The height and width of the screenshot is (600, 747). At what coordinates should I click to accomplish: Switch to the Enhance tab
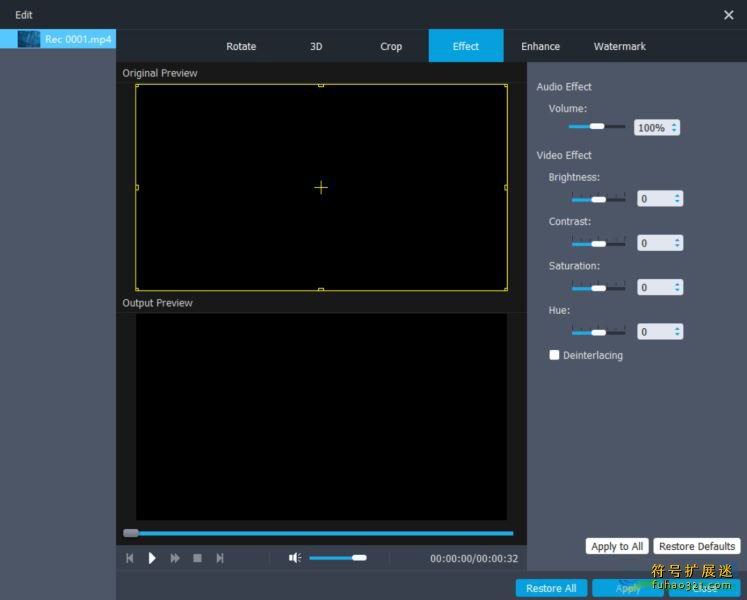coord(540,46)
